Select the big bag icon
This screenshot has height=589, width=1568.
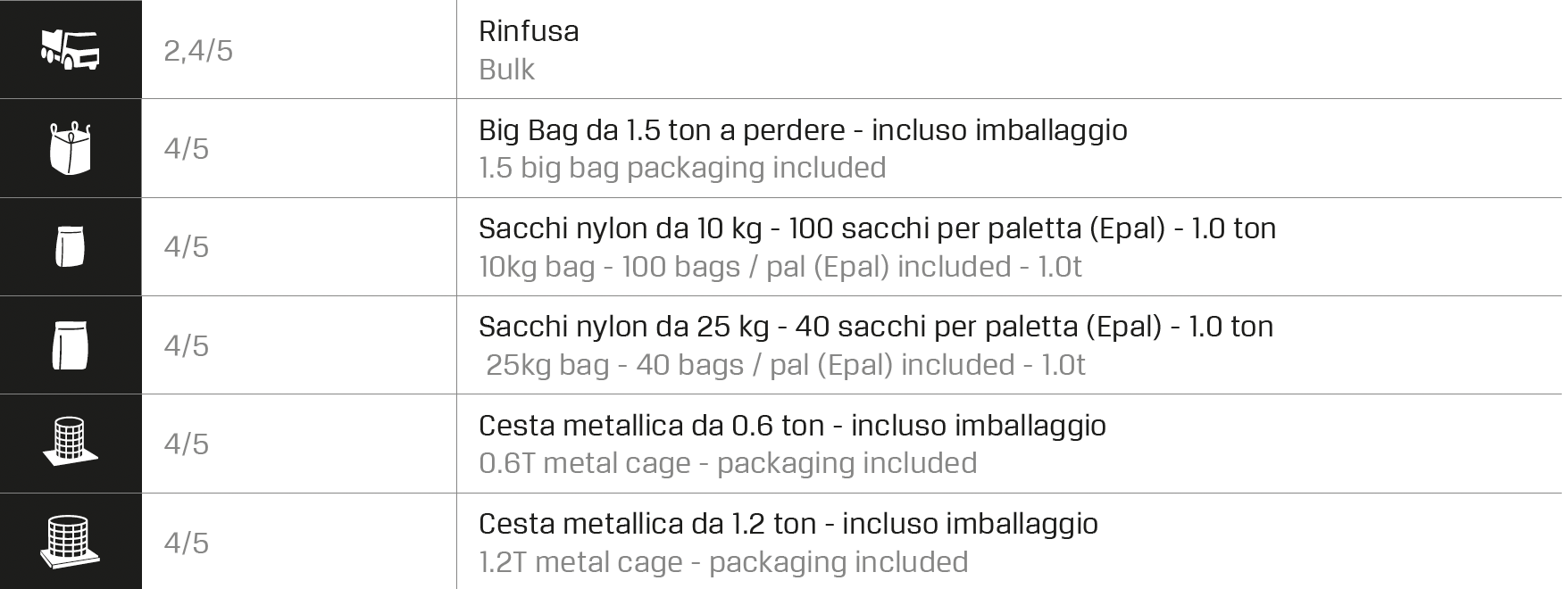[x=71, y=148]
